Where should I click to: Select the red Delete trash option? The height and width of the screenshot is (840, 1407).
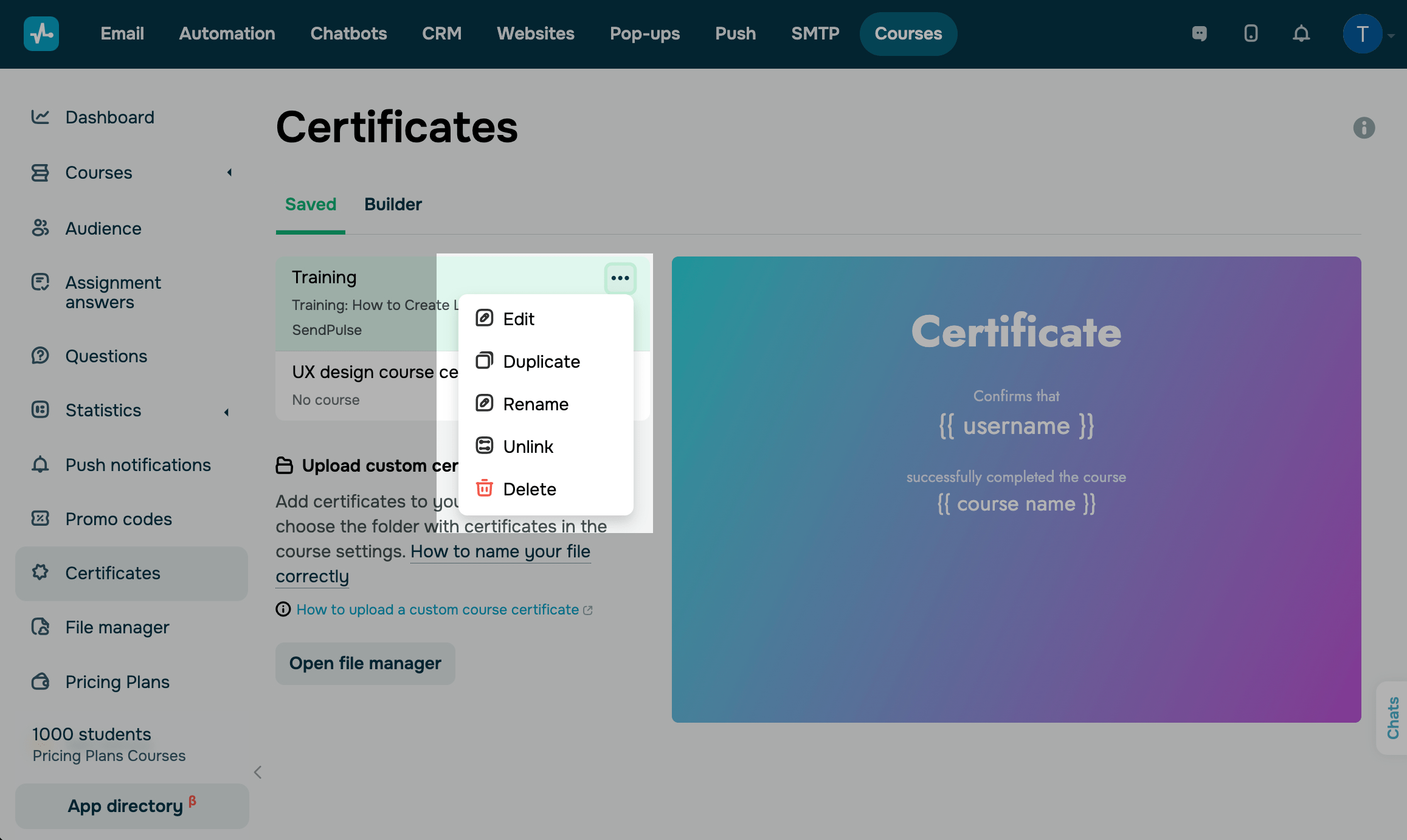[x=529, y=489]
